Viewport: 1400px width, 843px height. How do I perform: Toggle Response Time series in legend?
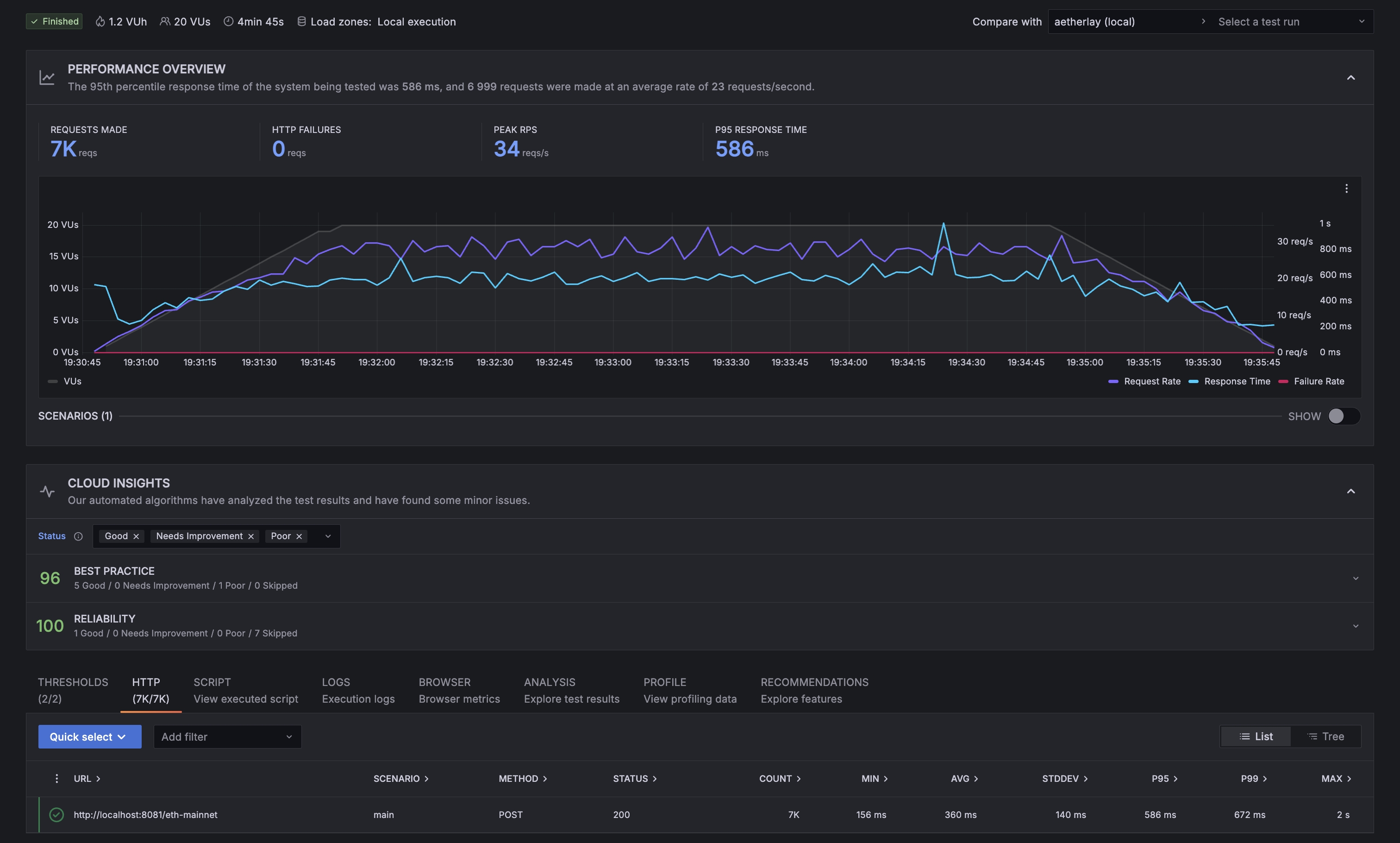tap(1237, 381)
